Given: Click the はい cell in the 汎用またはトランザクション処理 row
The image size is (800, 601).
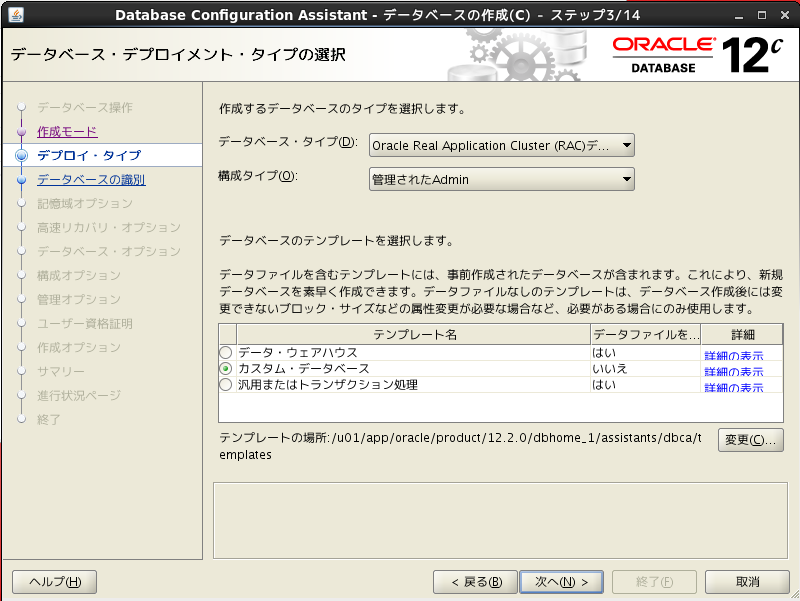Looking at the screenshot, I should (x=646, y=385).
